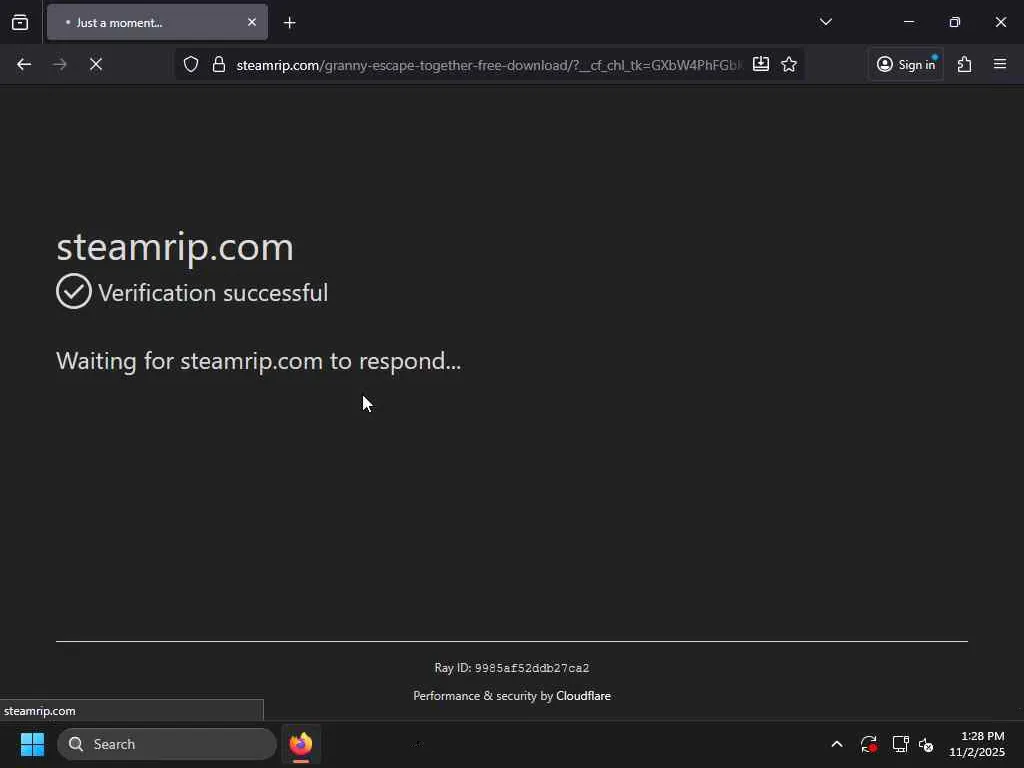
Task: Go back one page
Action: [24, 64]
